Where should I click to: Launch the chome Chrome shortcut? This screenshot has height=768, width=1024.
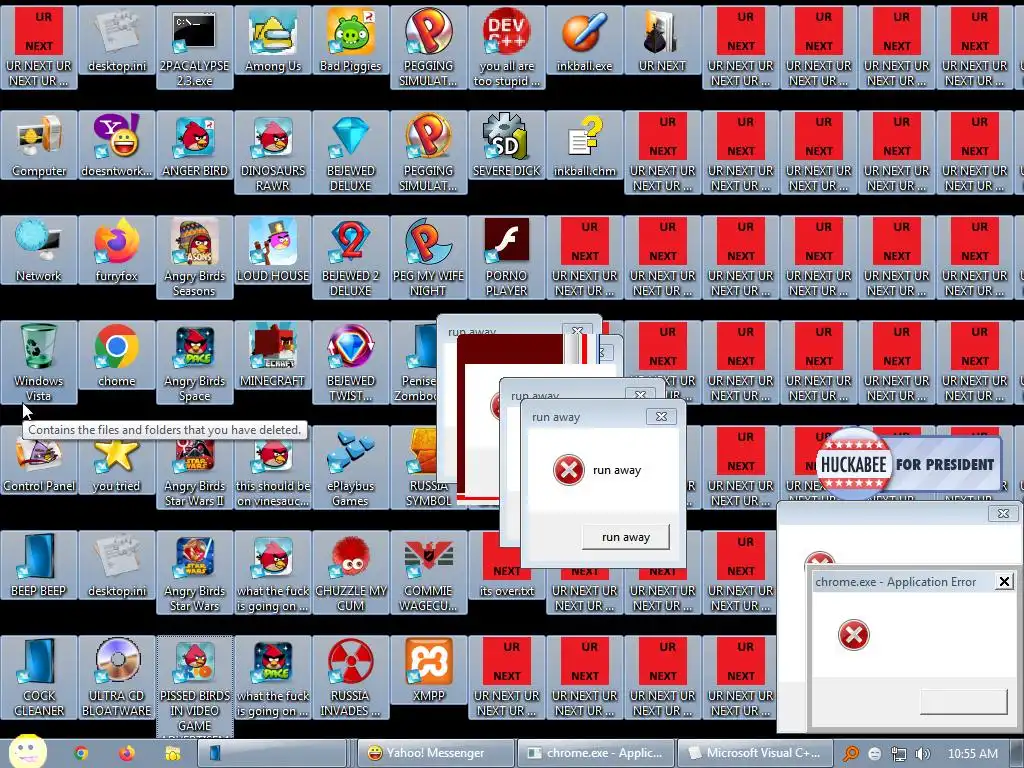[117, 356]
